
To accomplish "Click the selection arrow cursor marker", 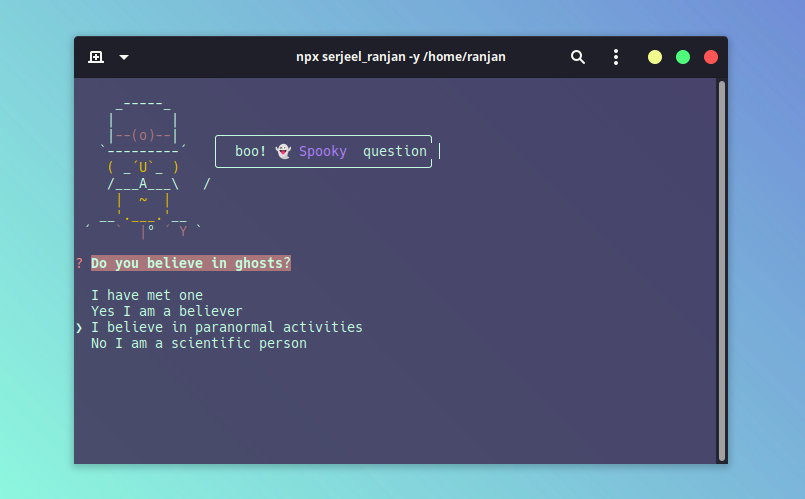I will pyautogui.click(x=79, y=328).
